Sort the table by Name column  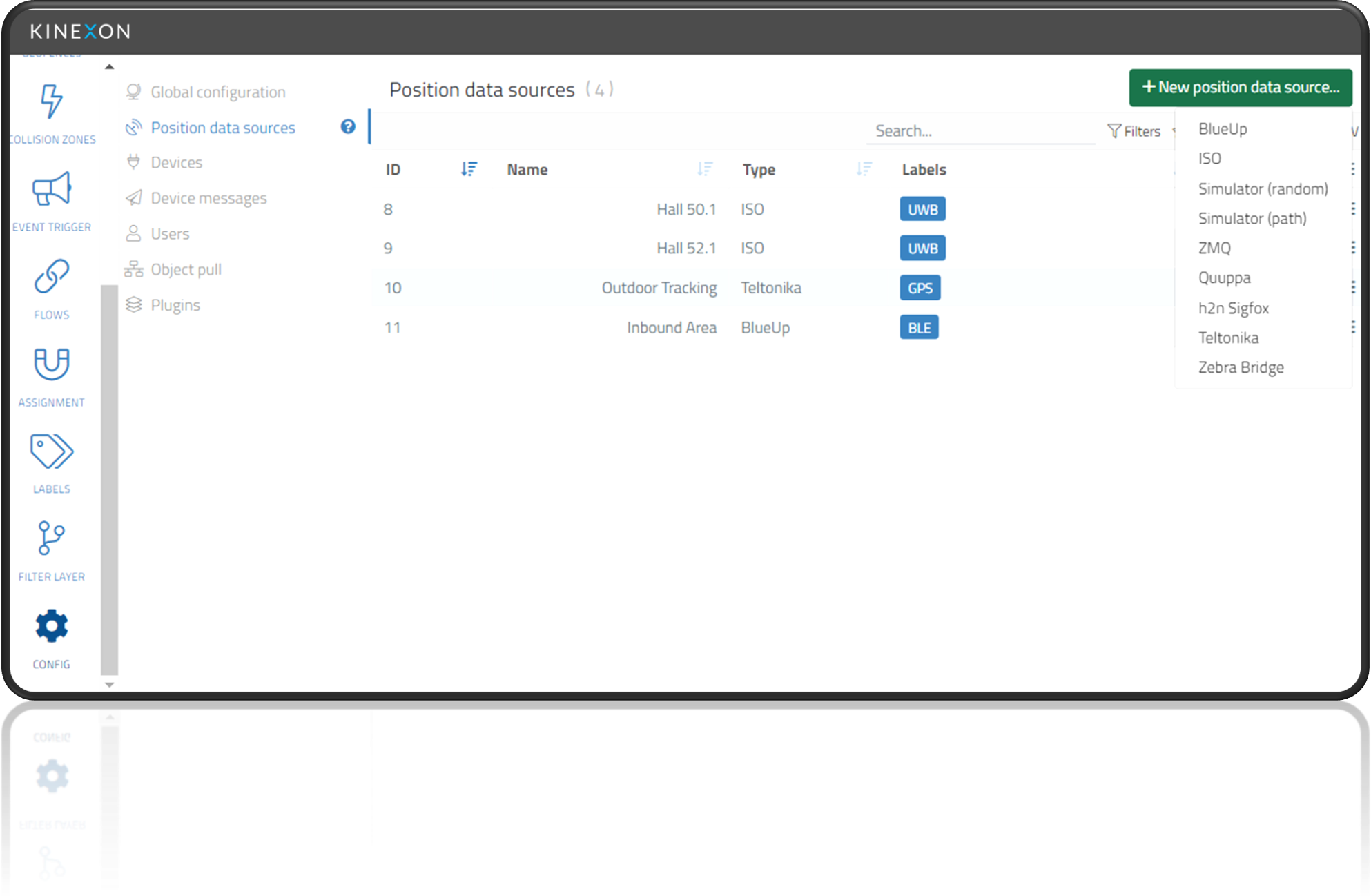coord(706,169)
